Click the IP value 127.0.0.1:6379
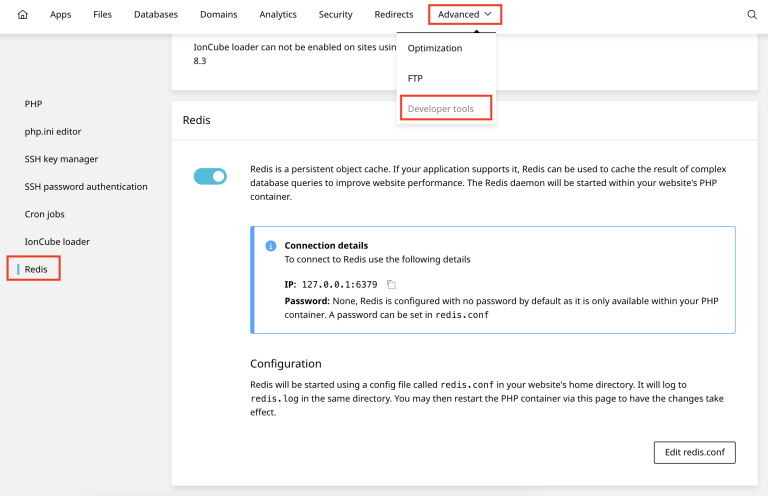Viewport: 768px width, 496px height. (339, 284)
